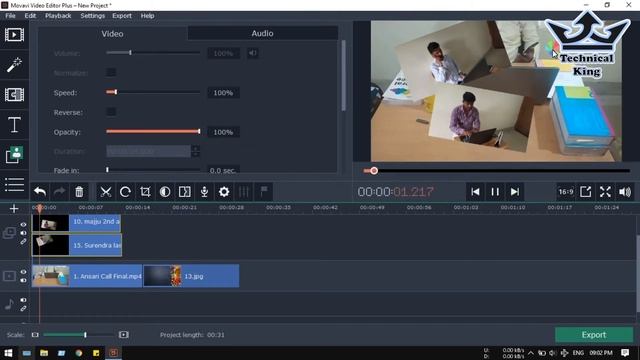The width and height of the screenshot is (640, 360).
Task: Open the Transitions panel
Action: pos(14,95)
